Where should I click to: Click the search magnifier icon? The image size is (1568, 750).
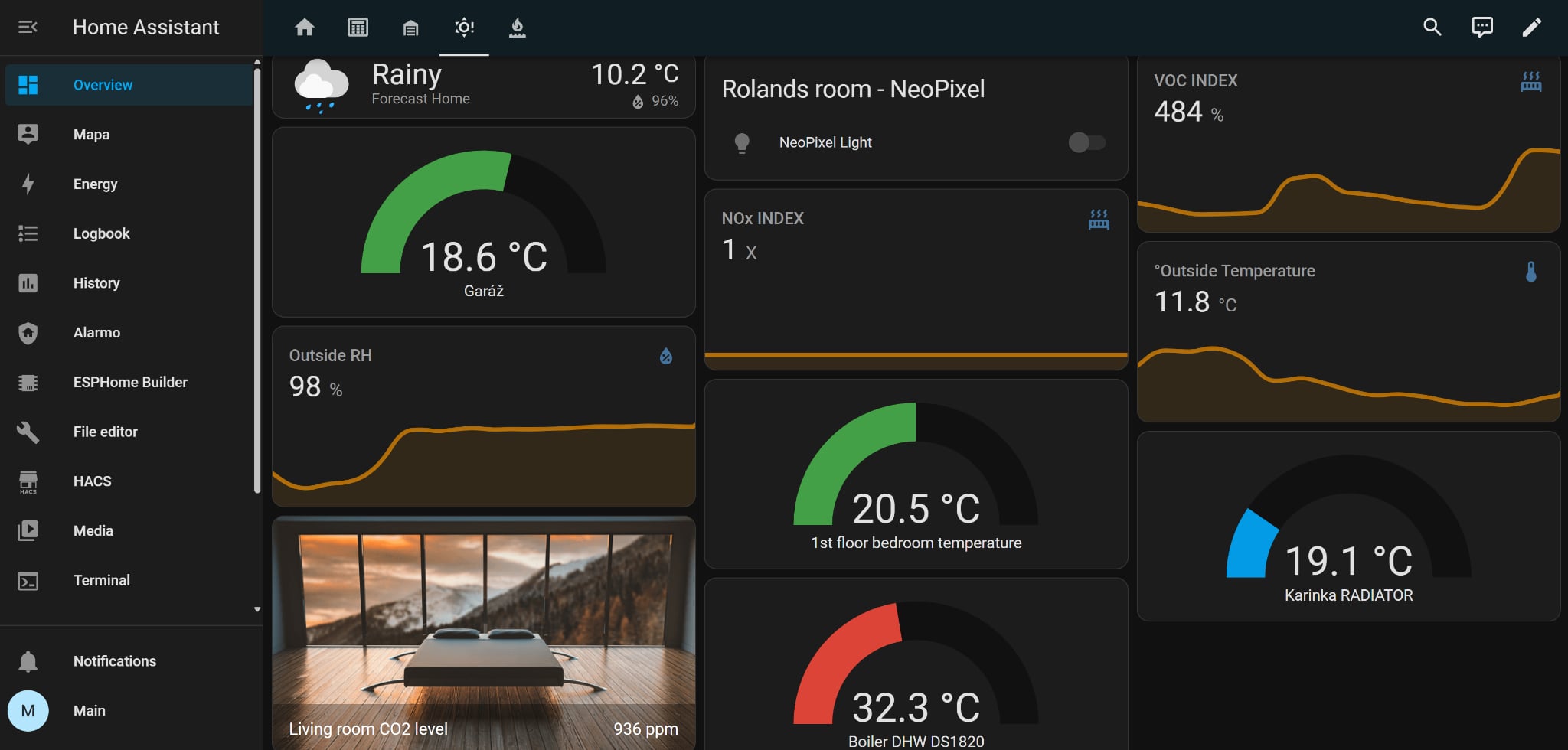click(x=1432, y=28)
